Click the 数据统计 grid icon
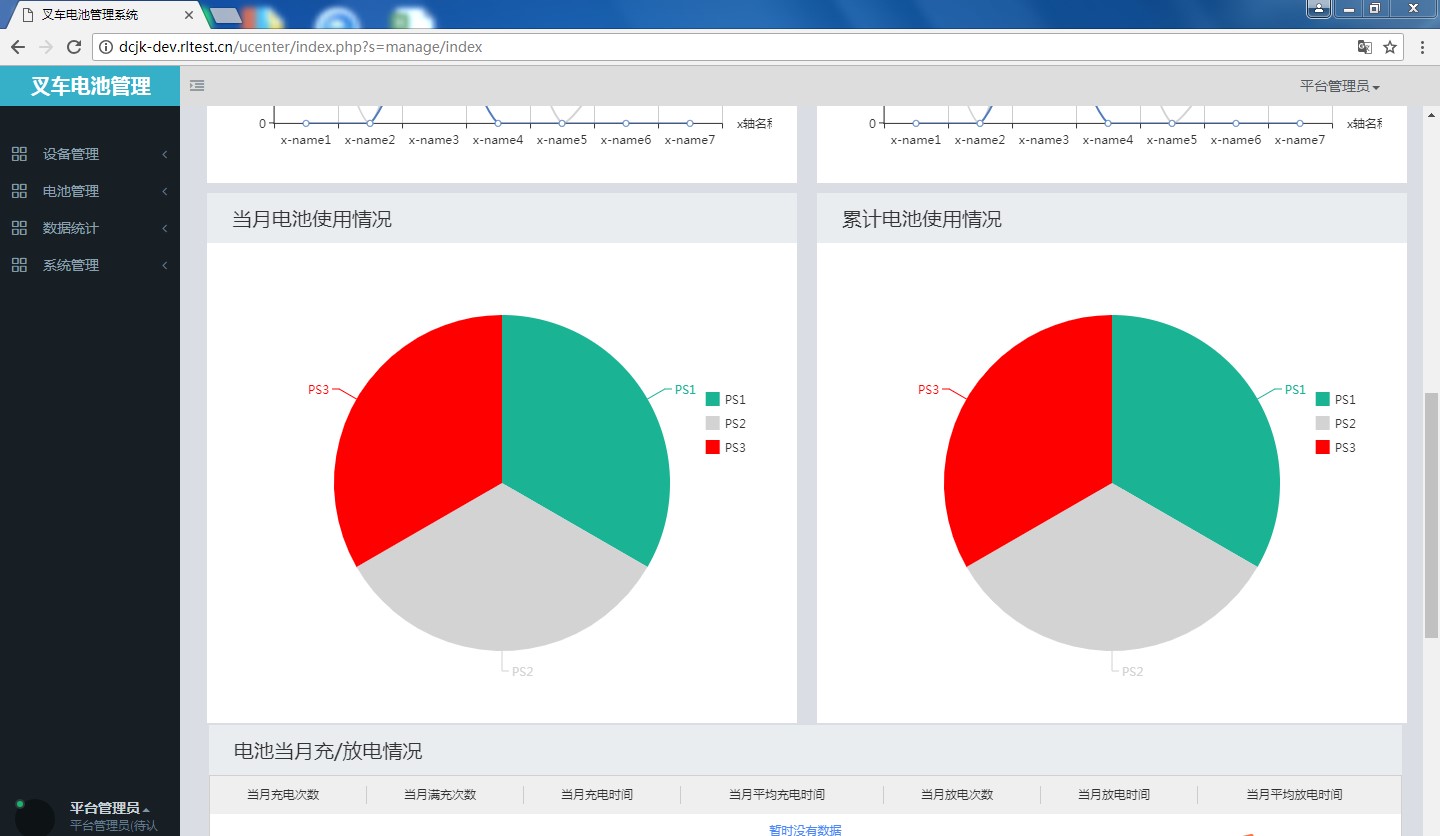The image size is (1440, 836). [19, 228]
